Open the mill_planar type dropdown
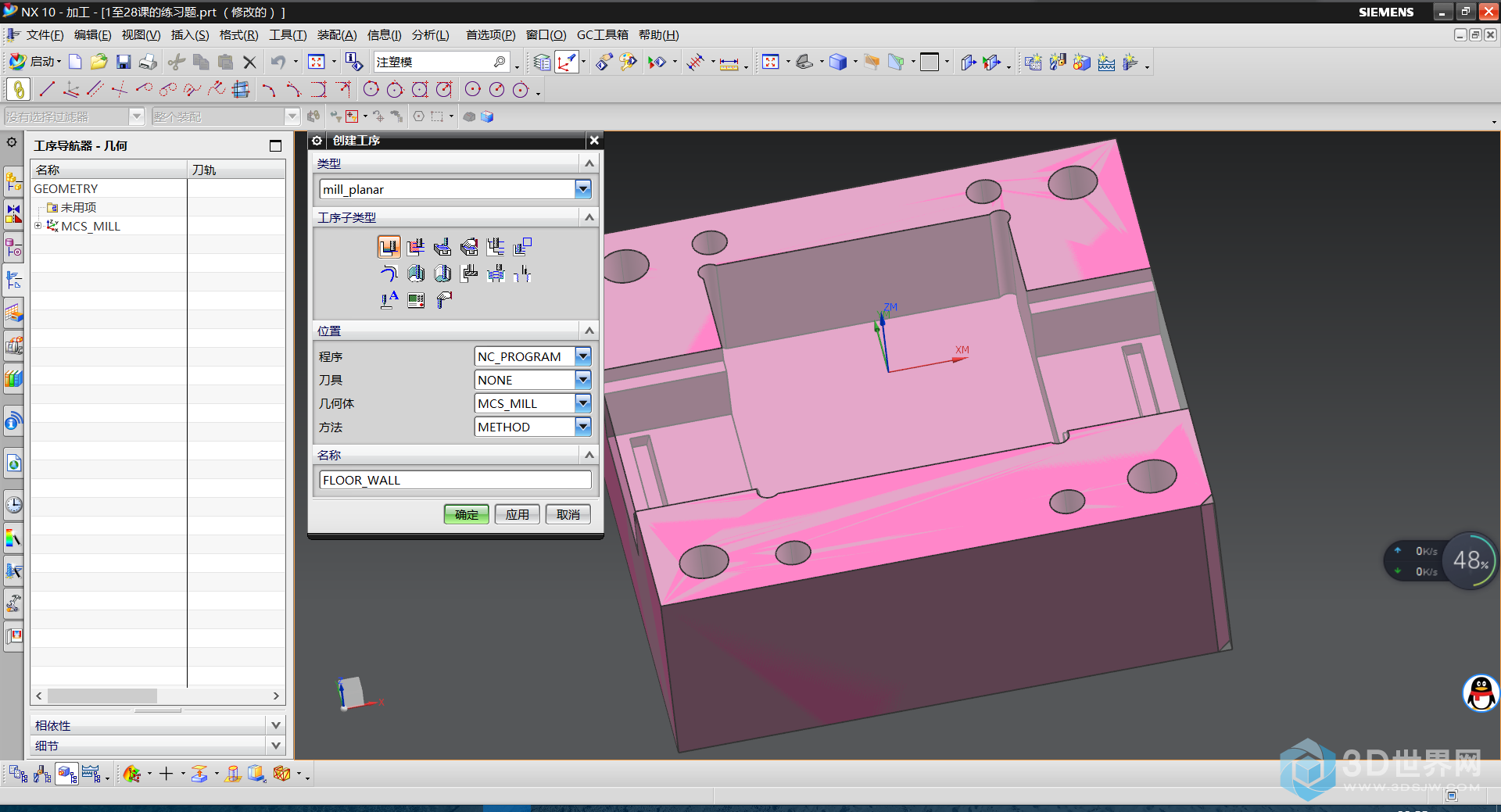The image size is (1501, 812). coord(582,189)
